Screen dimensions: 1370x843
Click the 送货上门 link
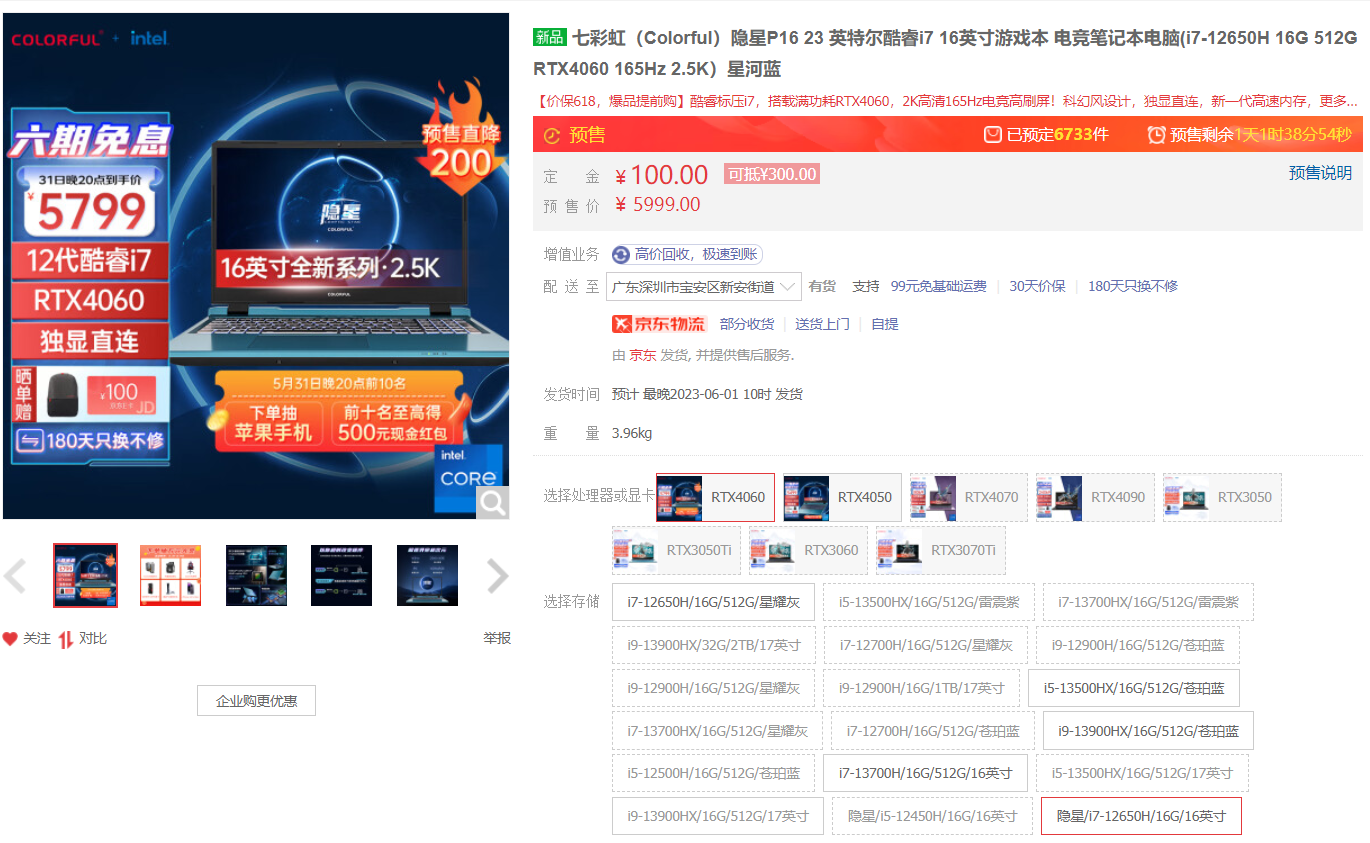coord(823,324)
